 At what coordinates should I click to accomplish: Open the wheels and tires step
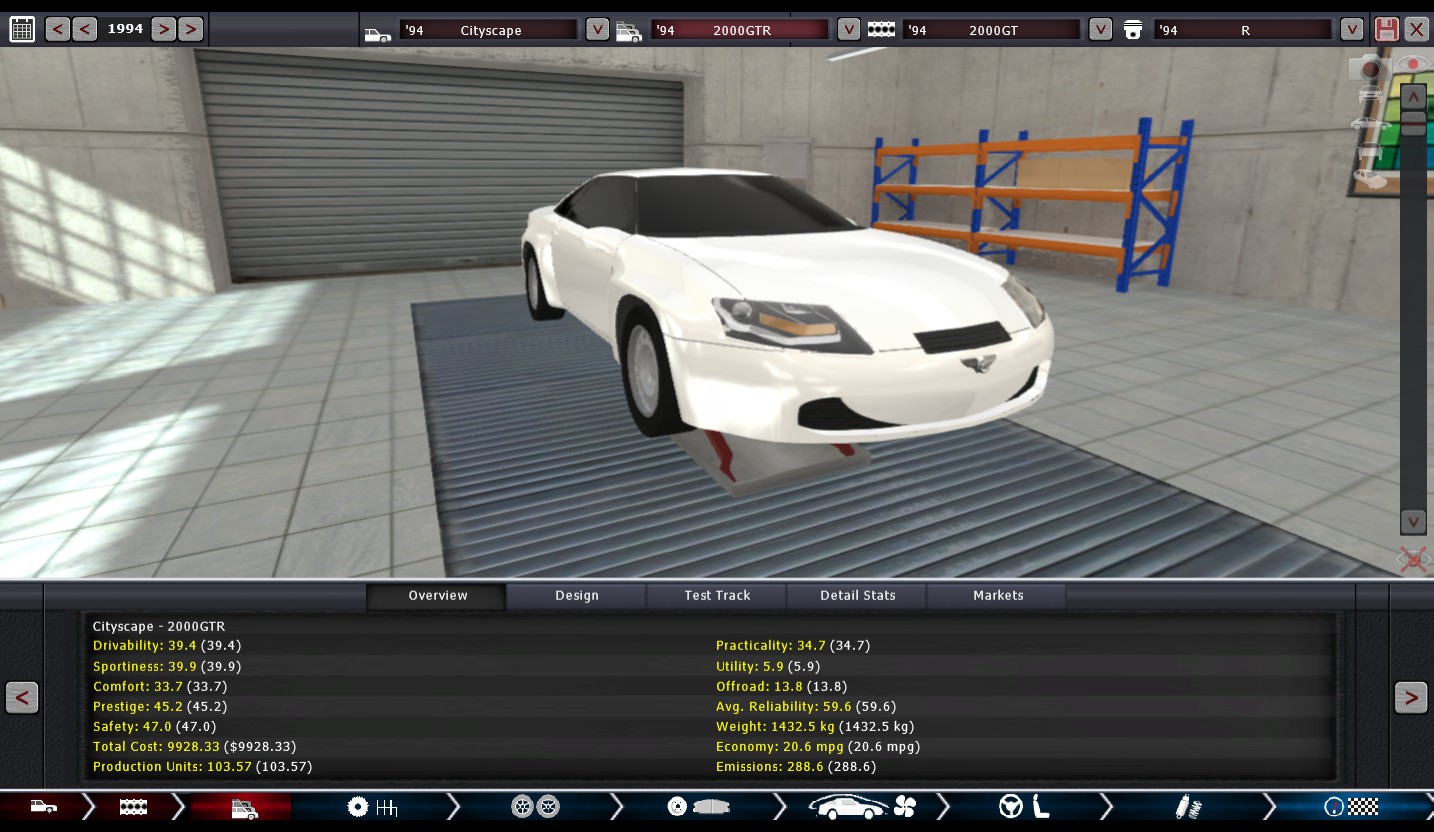click(535, 807)
